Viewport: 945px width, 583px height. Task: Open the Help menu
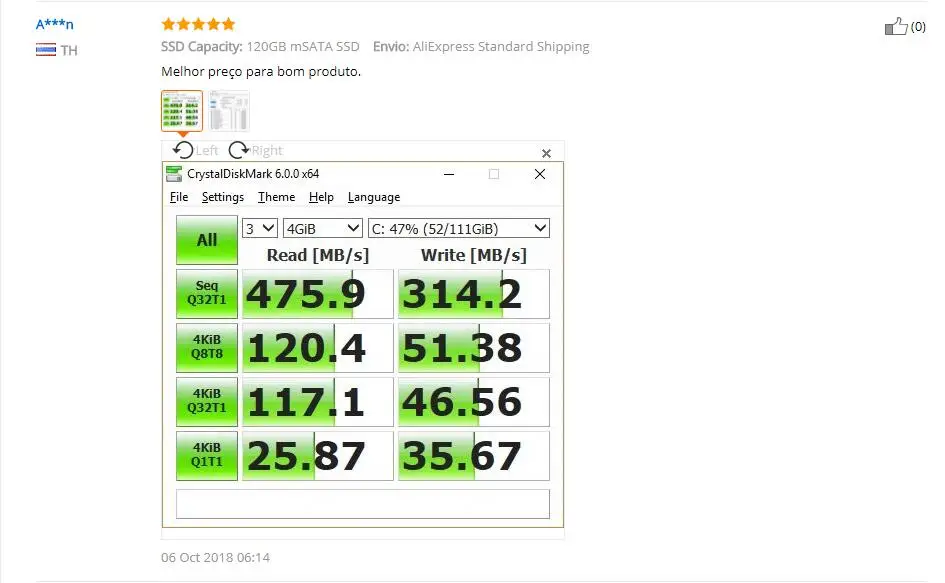click(321, 197)
